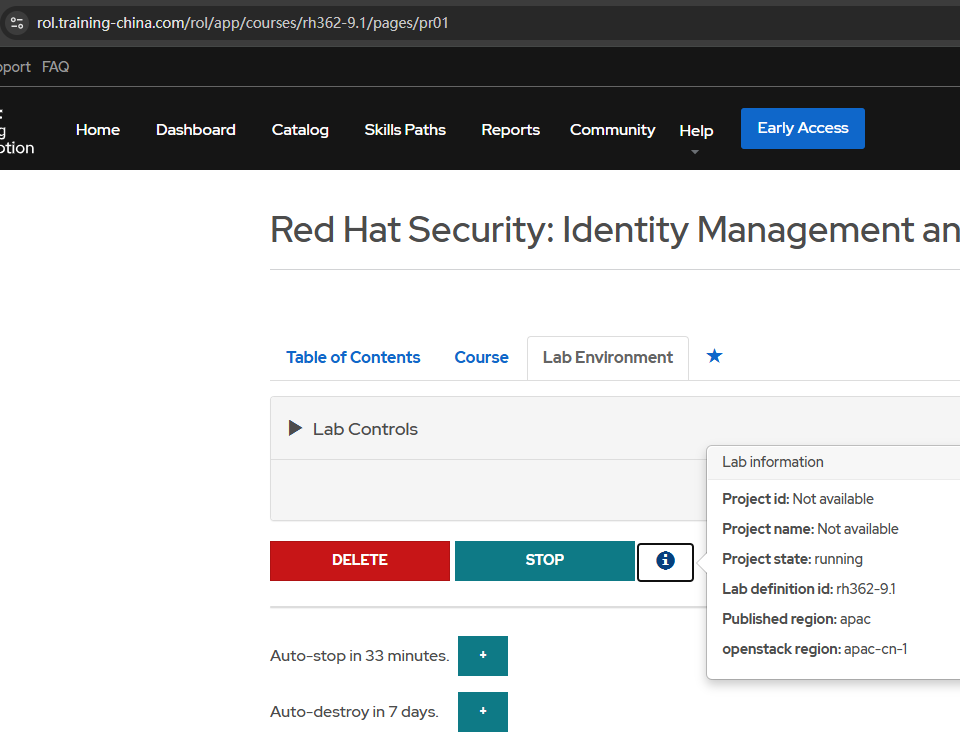Open the Help dropdown menu
Viewport: 960px width, 745px height.
696,131
